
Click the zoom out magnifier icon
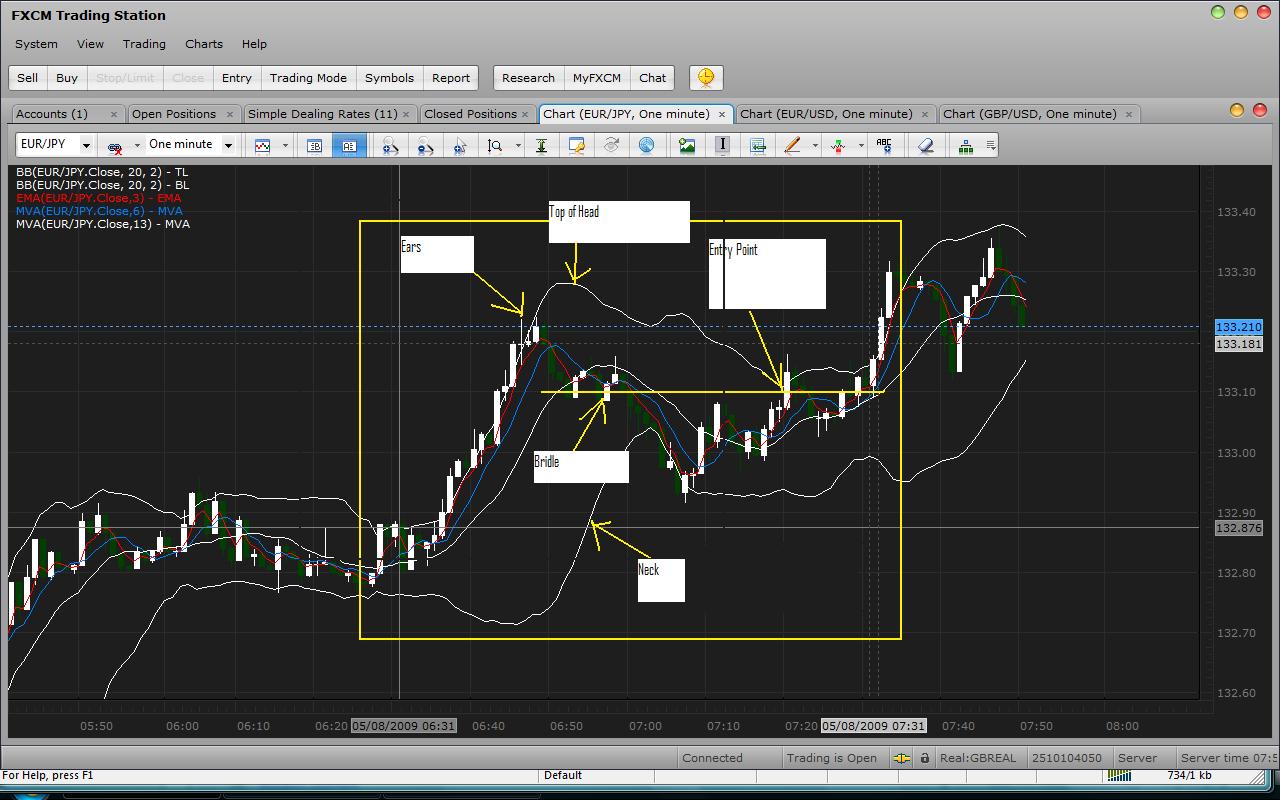coord(425,146)
